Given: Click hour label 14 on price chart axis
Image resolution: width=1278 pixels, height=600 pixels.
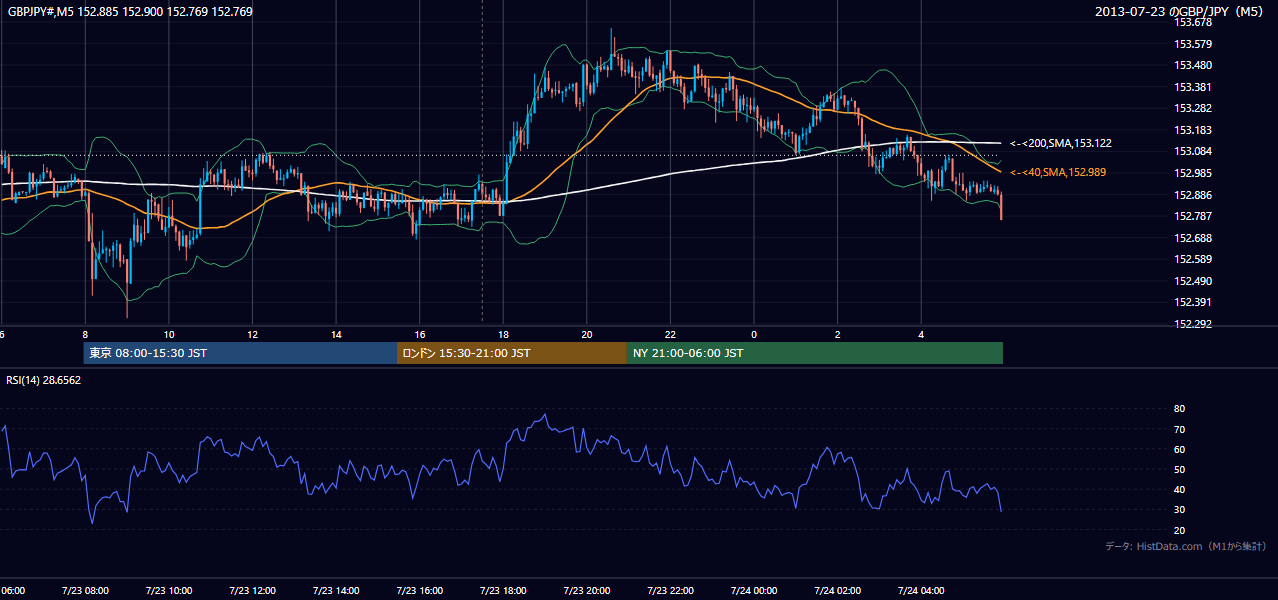Looking at the screenshot, I should (x=336, y=335).
